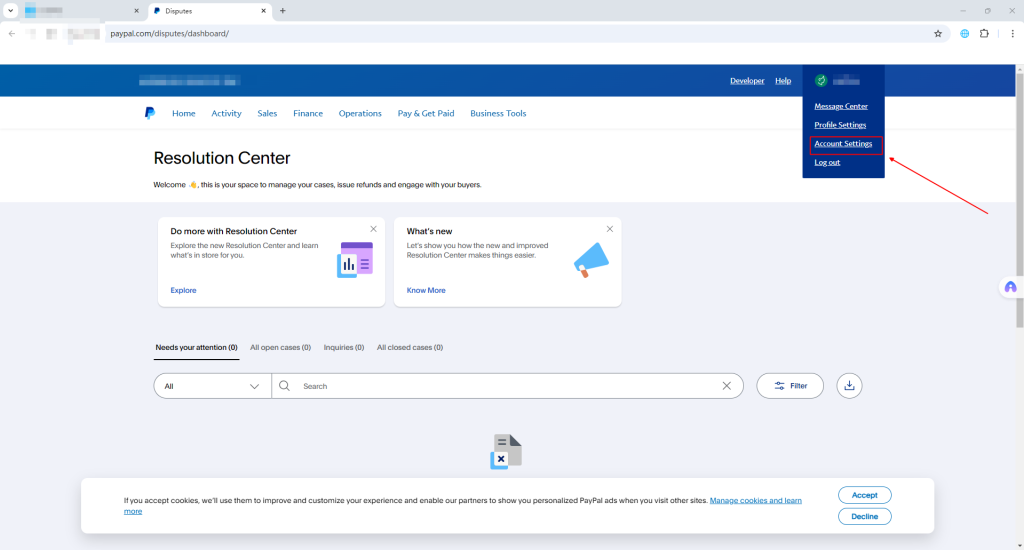The image size is (1024, 550).
Task: Open Message Center from account menu
Action: point(841,106)
